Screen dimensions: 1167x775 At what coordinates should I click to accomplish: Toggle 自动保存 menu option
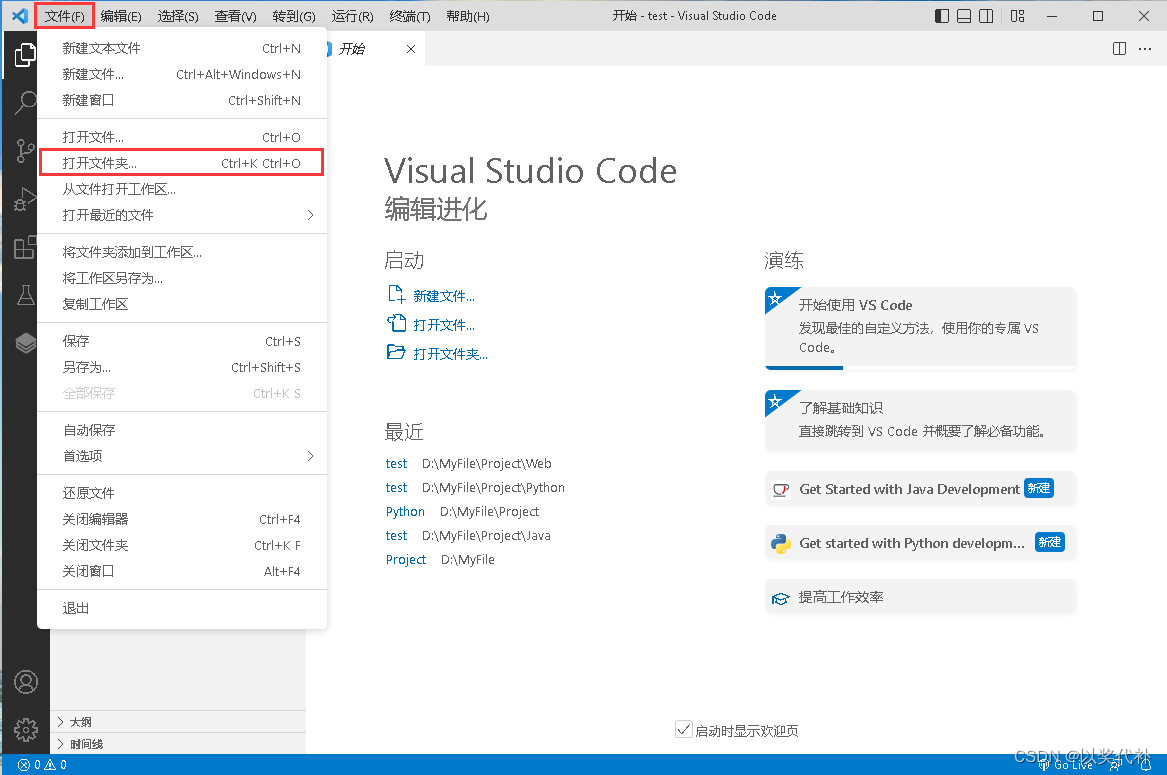(182, 430)
